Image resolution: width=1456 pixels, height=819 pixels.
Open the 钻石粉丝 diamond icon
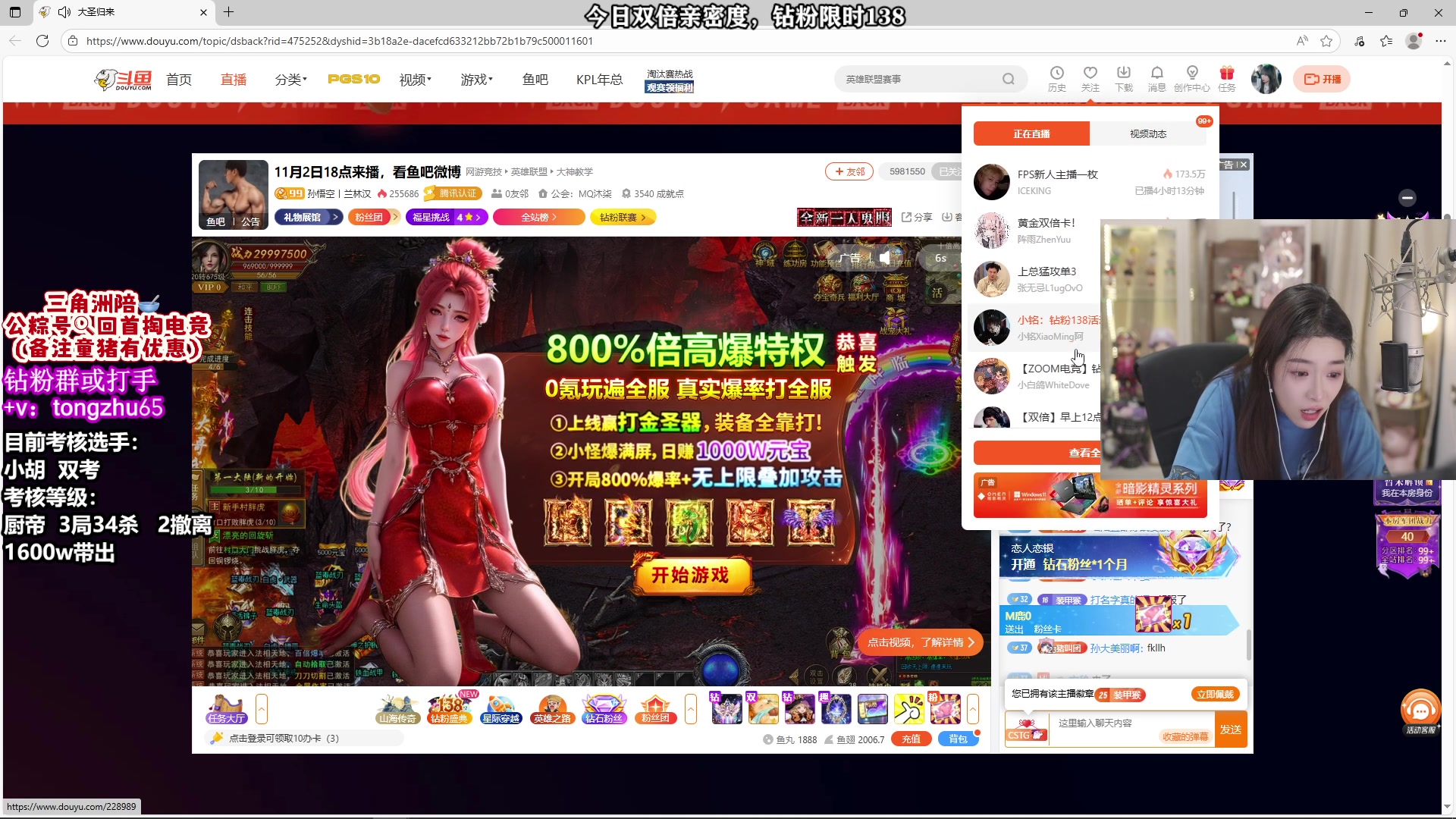click(x=604, y=708)
